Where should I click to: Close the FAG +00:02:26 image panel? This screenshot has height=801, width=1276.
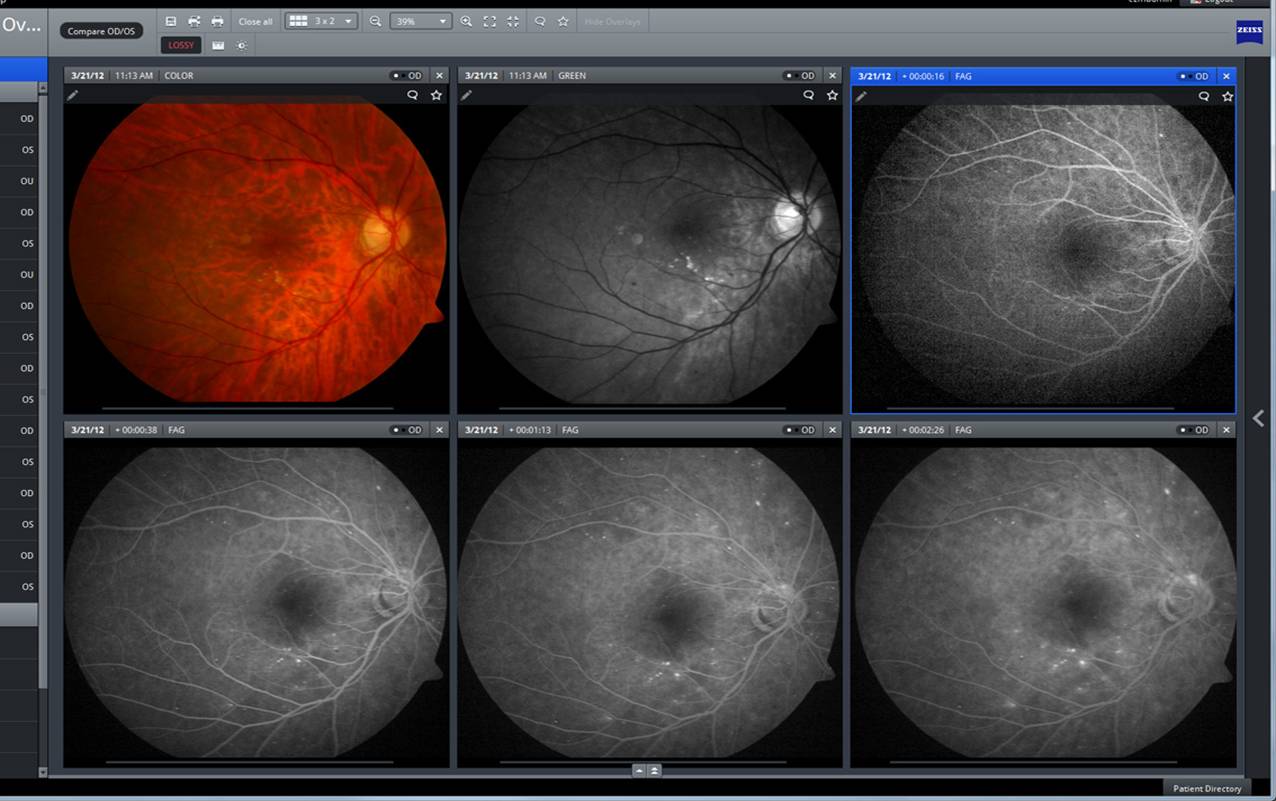(x=1227, y=430)
